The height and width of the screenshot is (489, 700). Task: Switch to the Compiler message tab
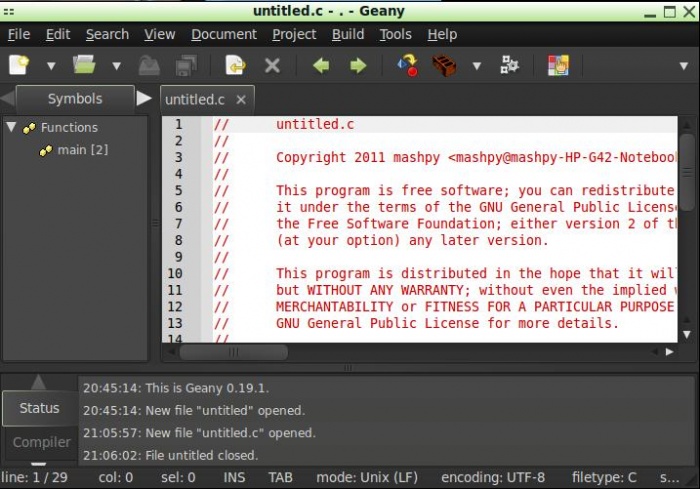[x=41, y=442]
